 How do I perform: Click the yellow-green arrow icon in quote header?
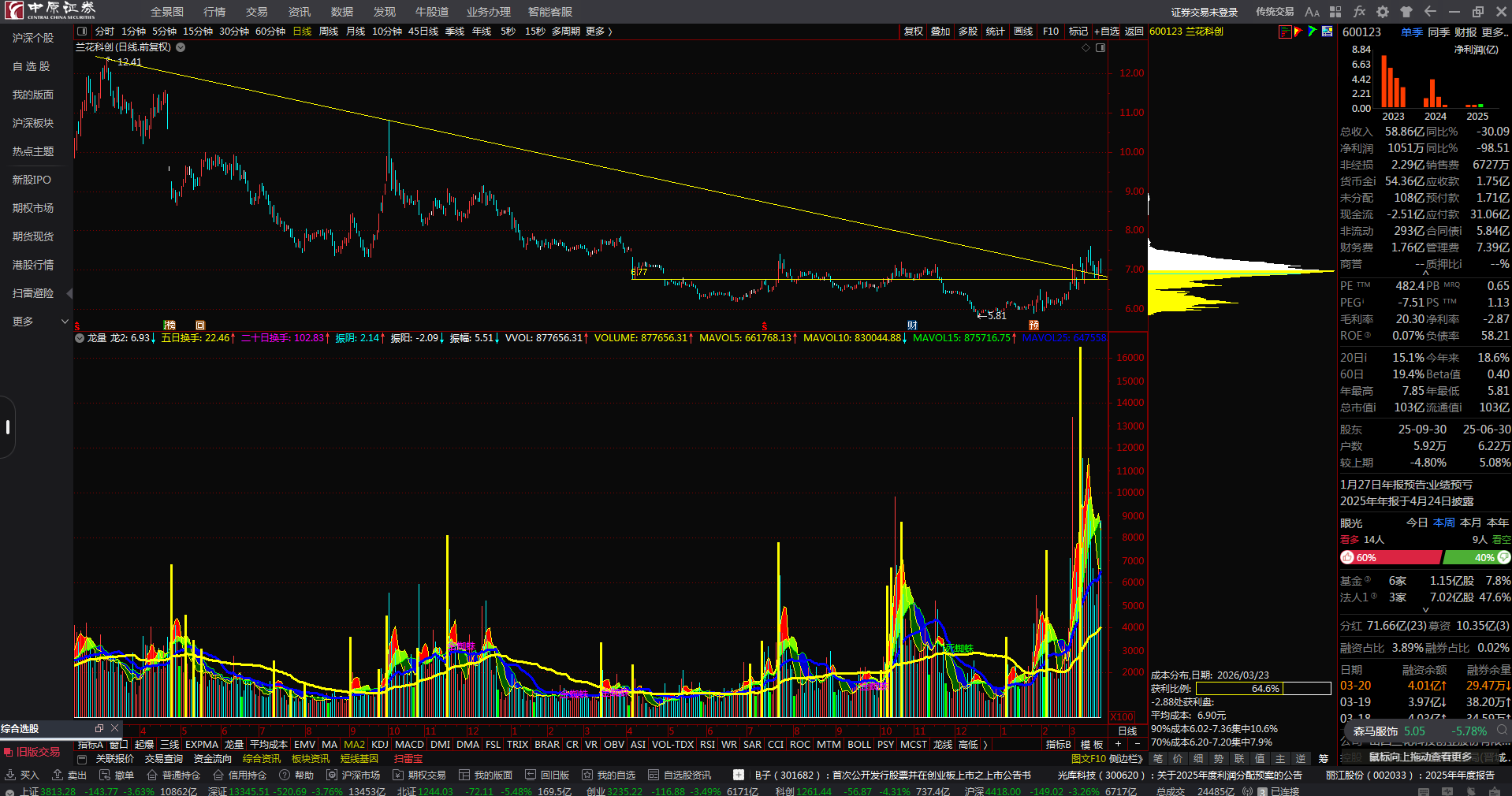(x=1312, y=32)
